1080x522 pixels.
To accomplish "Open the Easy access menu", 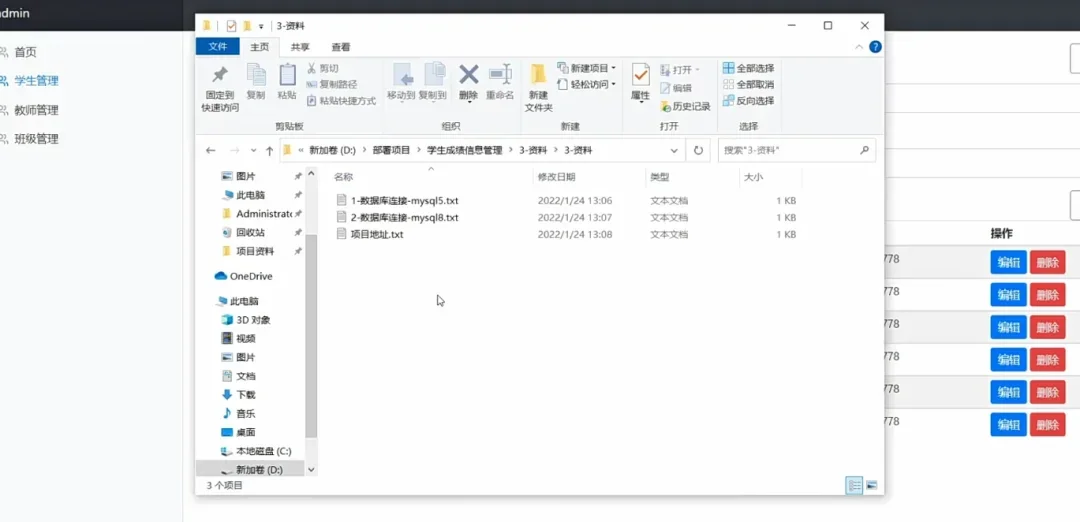I will 586,84.
